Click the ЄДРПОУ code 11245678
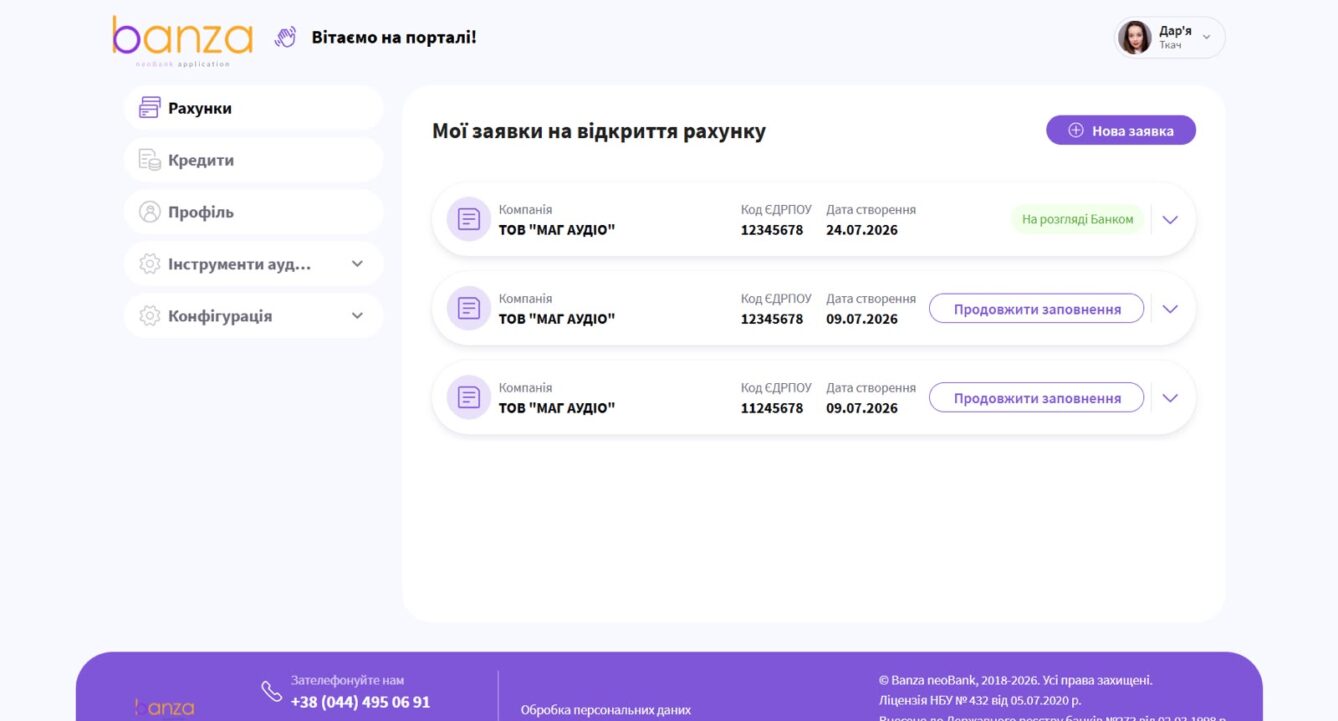Image resolution: width=1338 pixels, height=721 pixels. pos(772,408)
